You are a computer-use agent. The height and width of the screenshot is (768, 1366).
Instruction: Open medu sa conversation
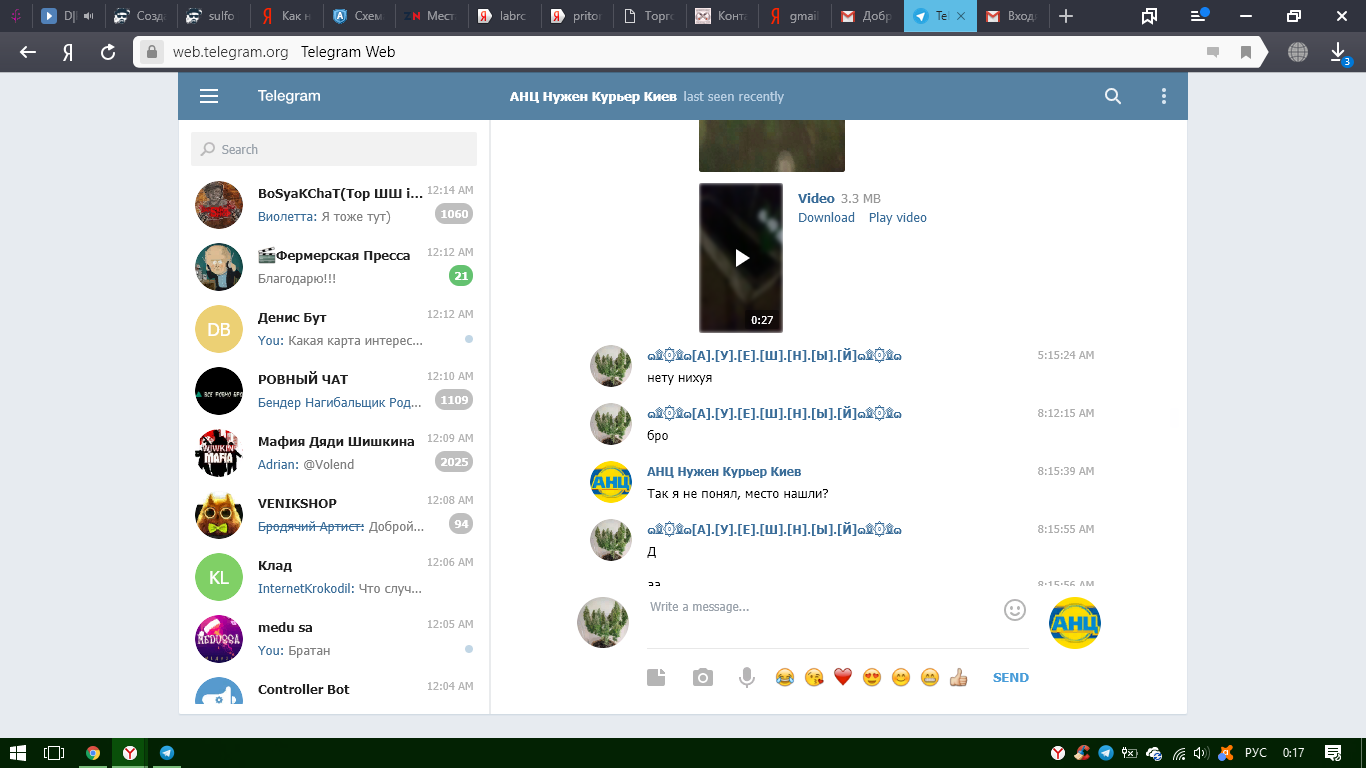pyautogui.click(x=334, y=639)
